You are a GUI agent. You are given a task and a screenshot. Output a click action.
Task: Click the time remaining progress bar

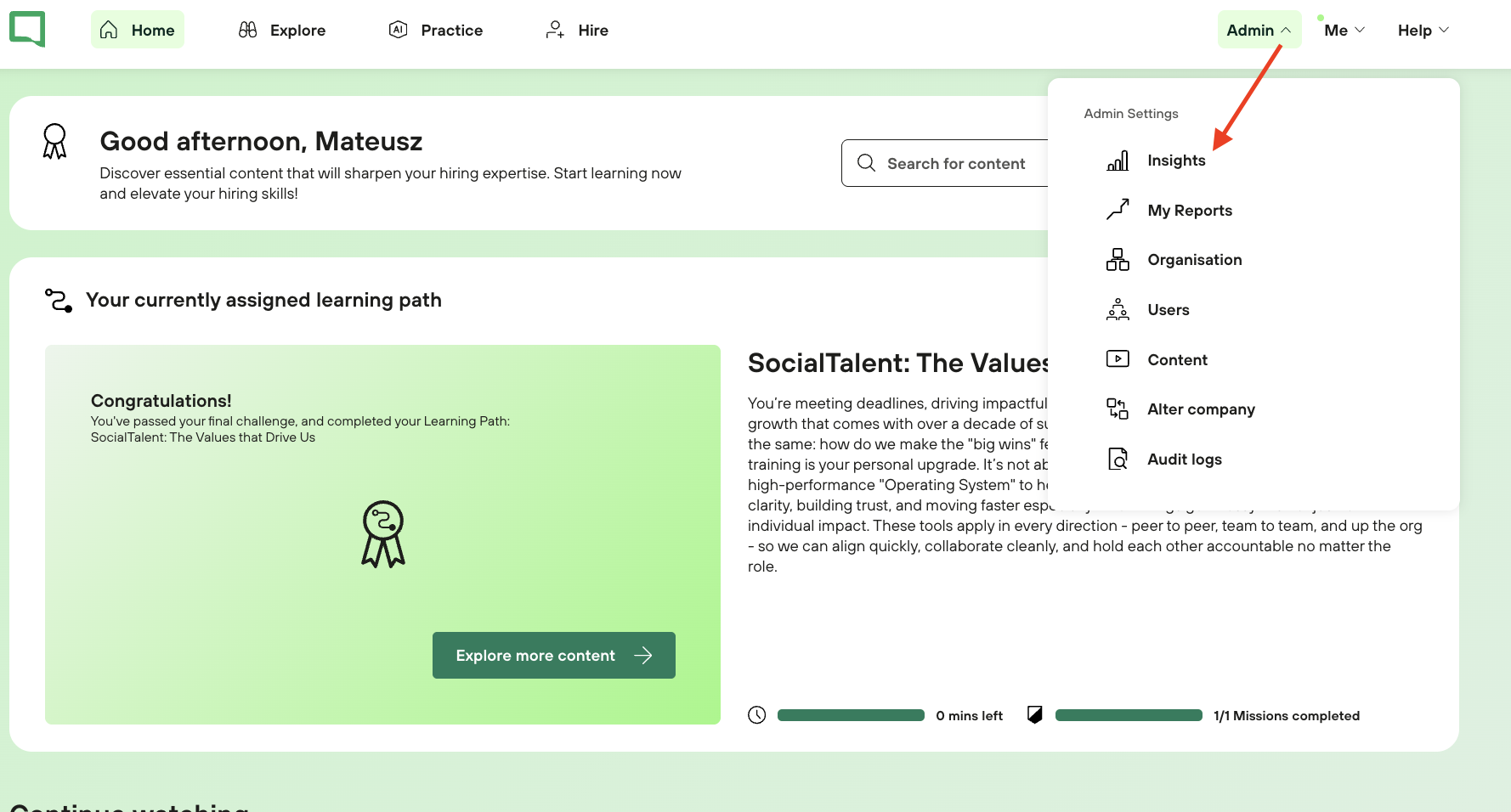click(851, 715)
